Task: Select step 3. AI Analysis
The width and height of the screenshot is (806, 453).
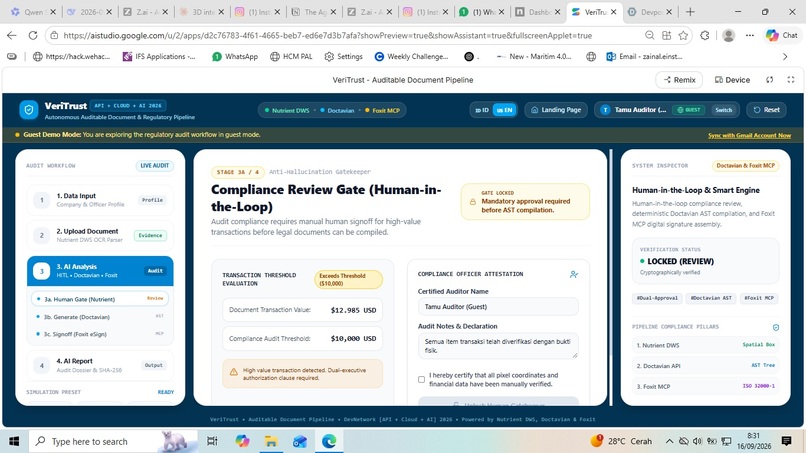Action: [x=100, y=271]
